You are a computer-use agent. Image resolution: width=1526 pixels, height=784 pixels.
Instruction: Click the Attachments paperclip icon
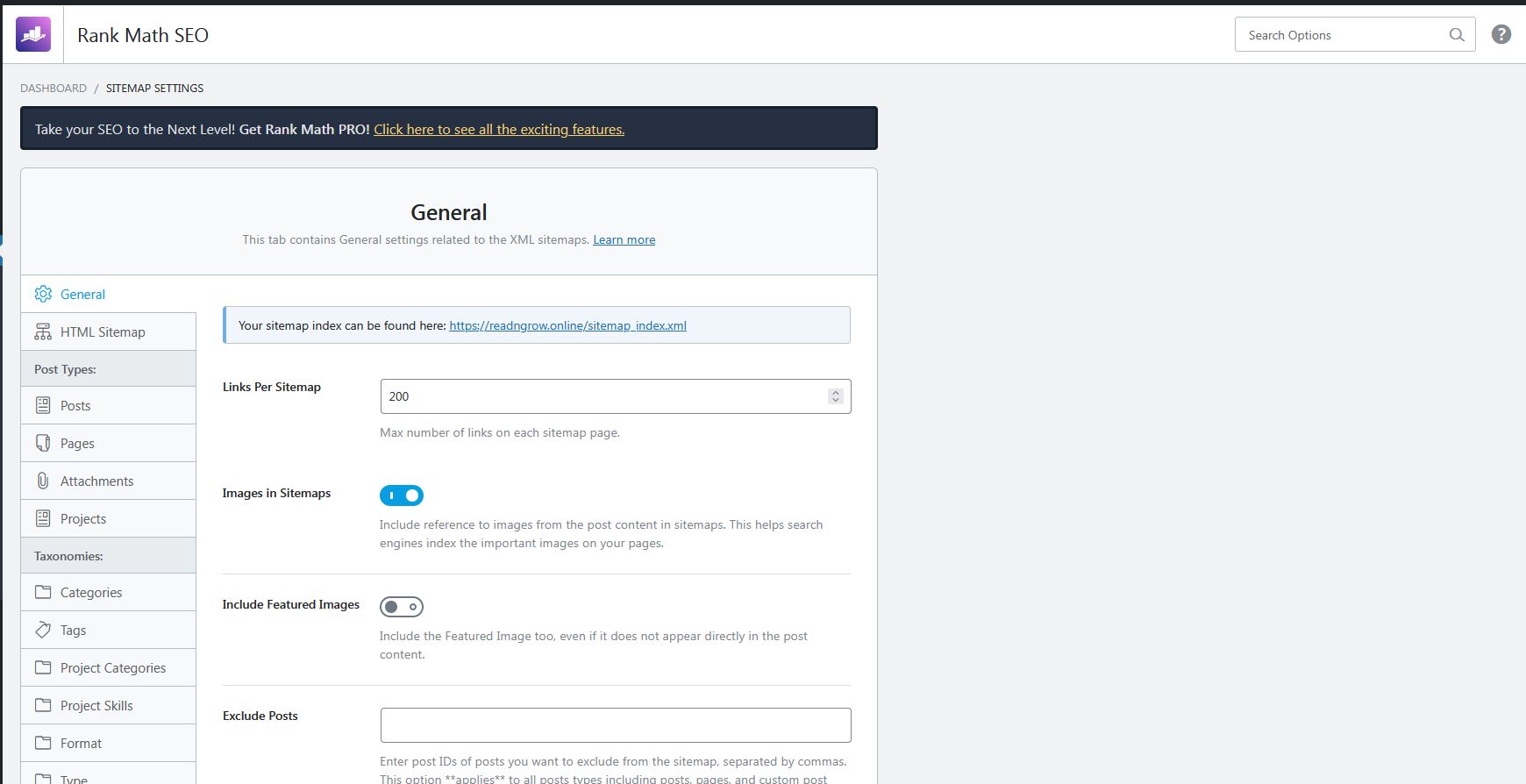[x=43, y=481]
